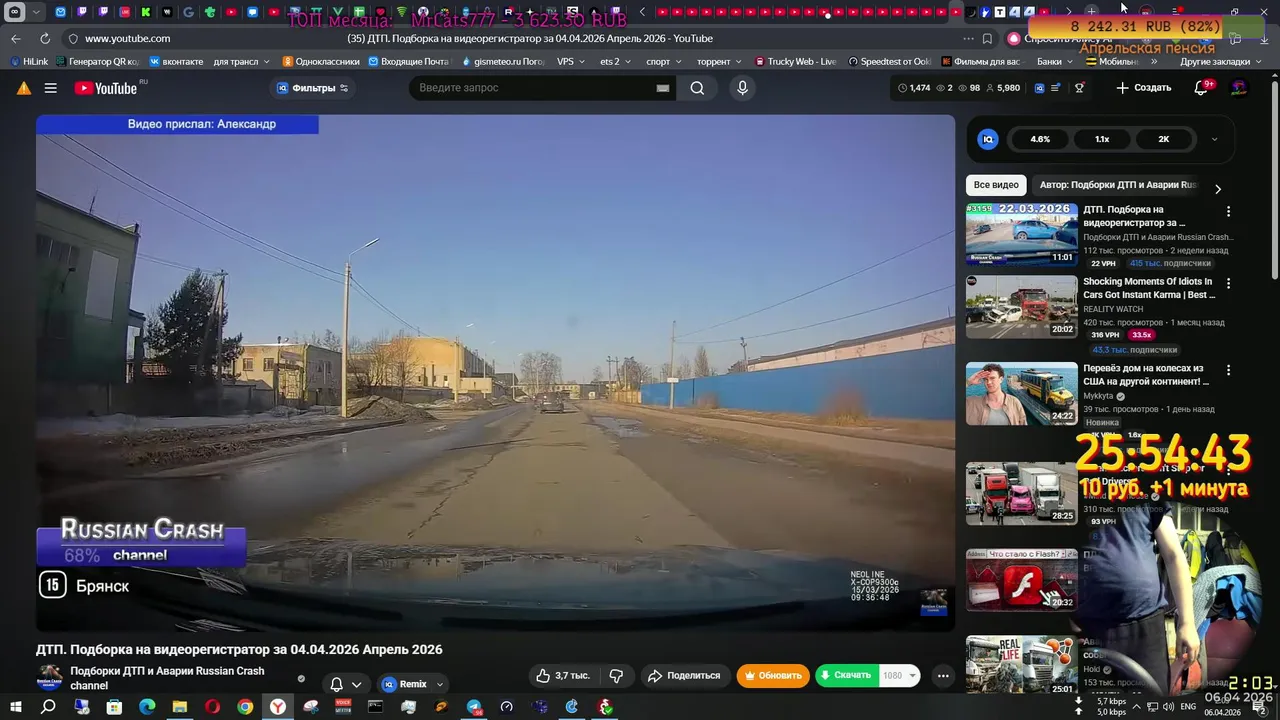Viewport: 1280px width, 720px height.
Task: Click address bar www.youtube.com
Action: click(127, 38)
